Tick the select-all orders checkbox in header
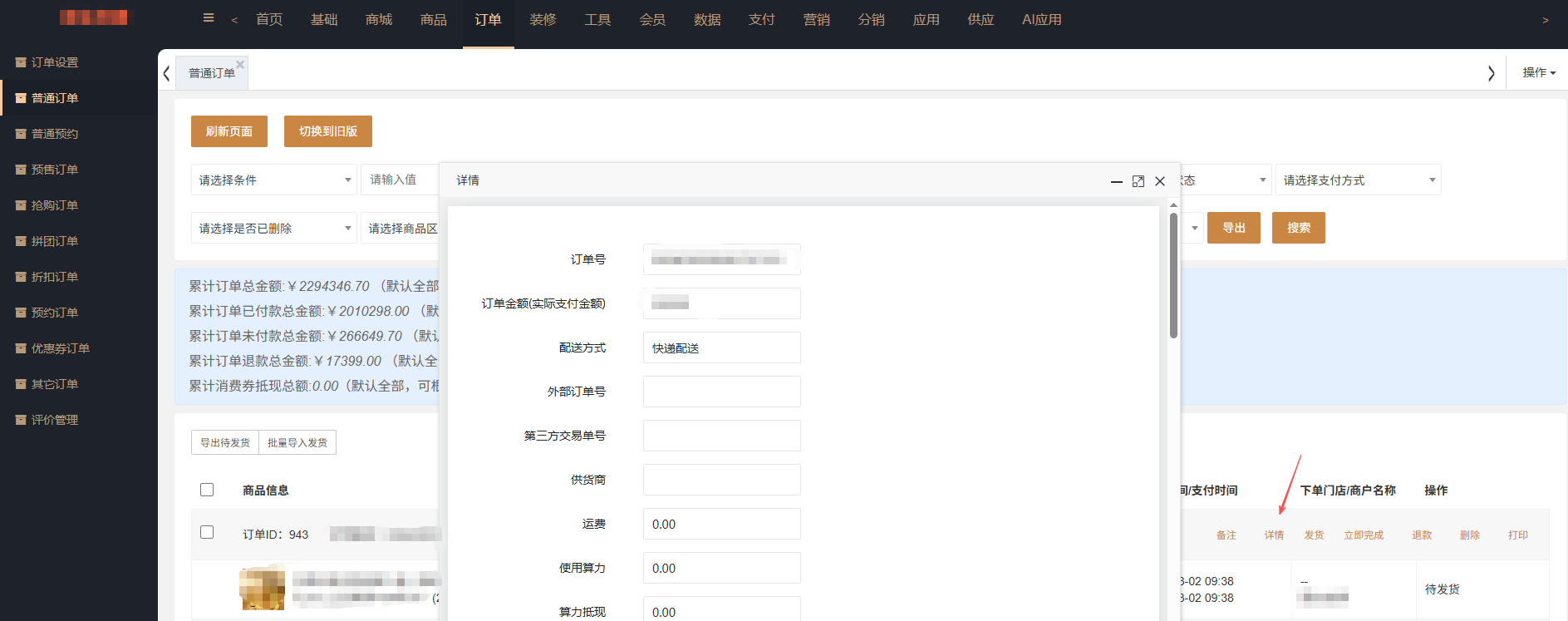The width and height of the screenshot is (1568, 621). coord(207,490)
